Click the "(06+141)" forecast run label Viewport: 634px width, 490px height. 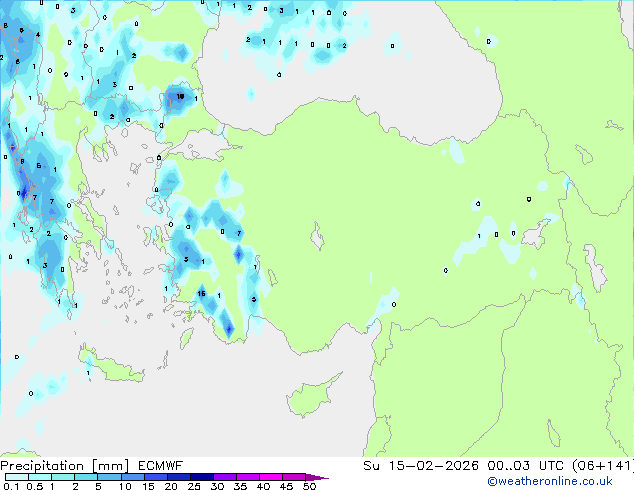click(603, 465)
